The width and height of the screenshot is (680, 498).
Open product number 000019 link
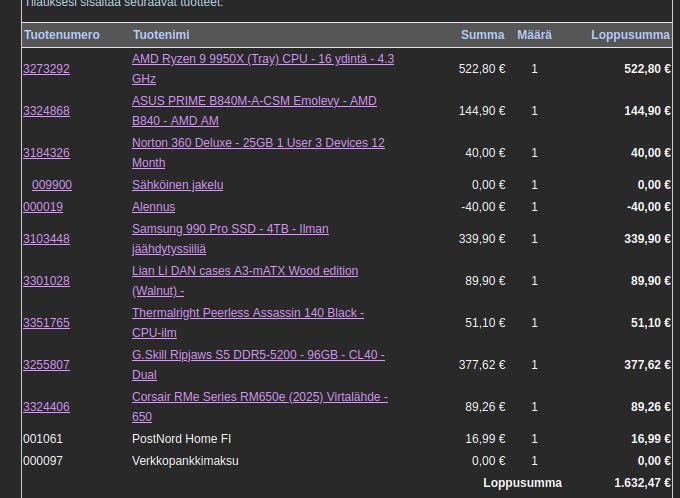tap(43, 207)
